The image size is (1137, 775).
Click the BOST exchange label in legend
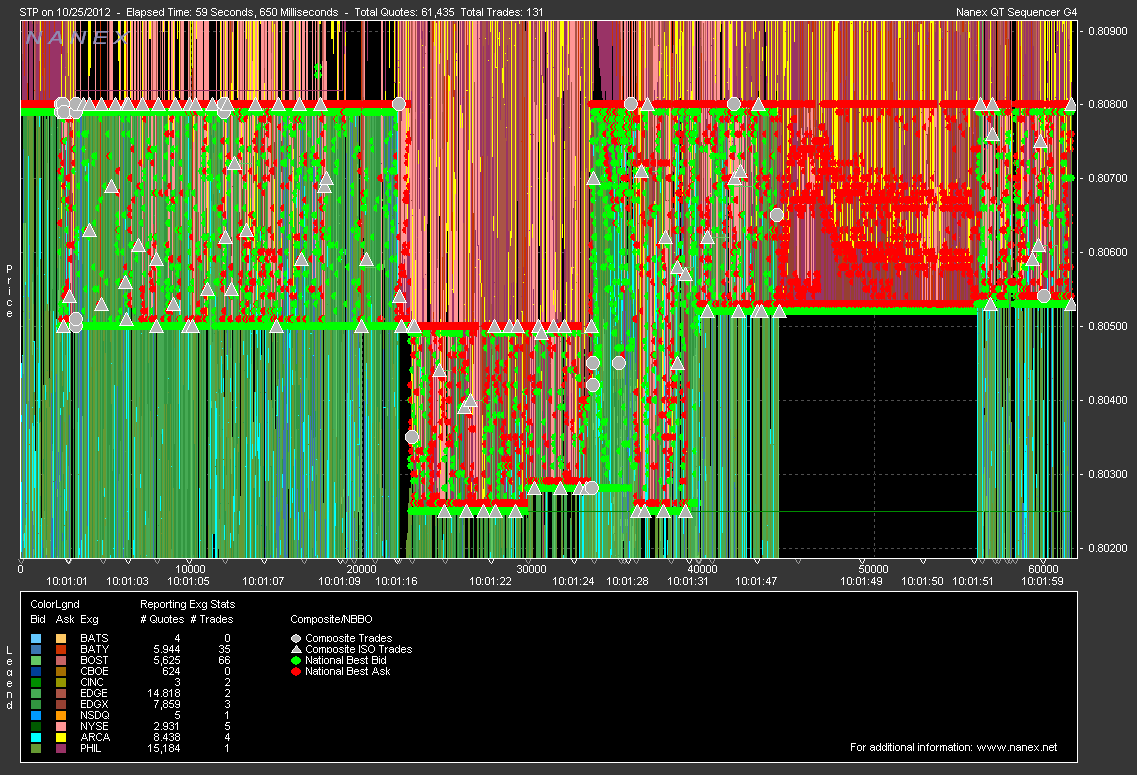coord(94,660)
